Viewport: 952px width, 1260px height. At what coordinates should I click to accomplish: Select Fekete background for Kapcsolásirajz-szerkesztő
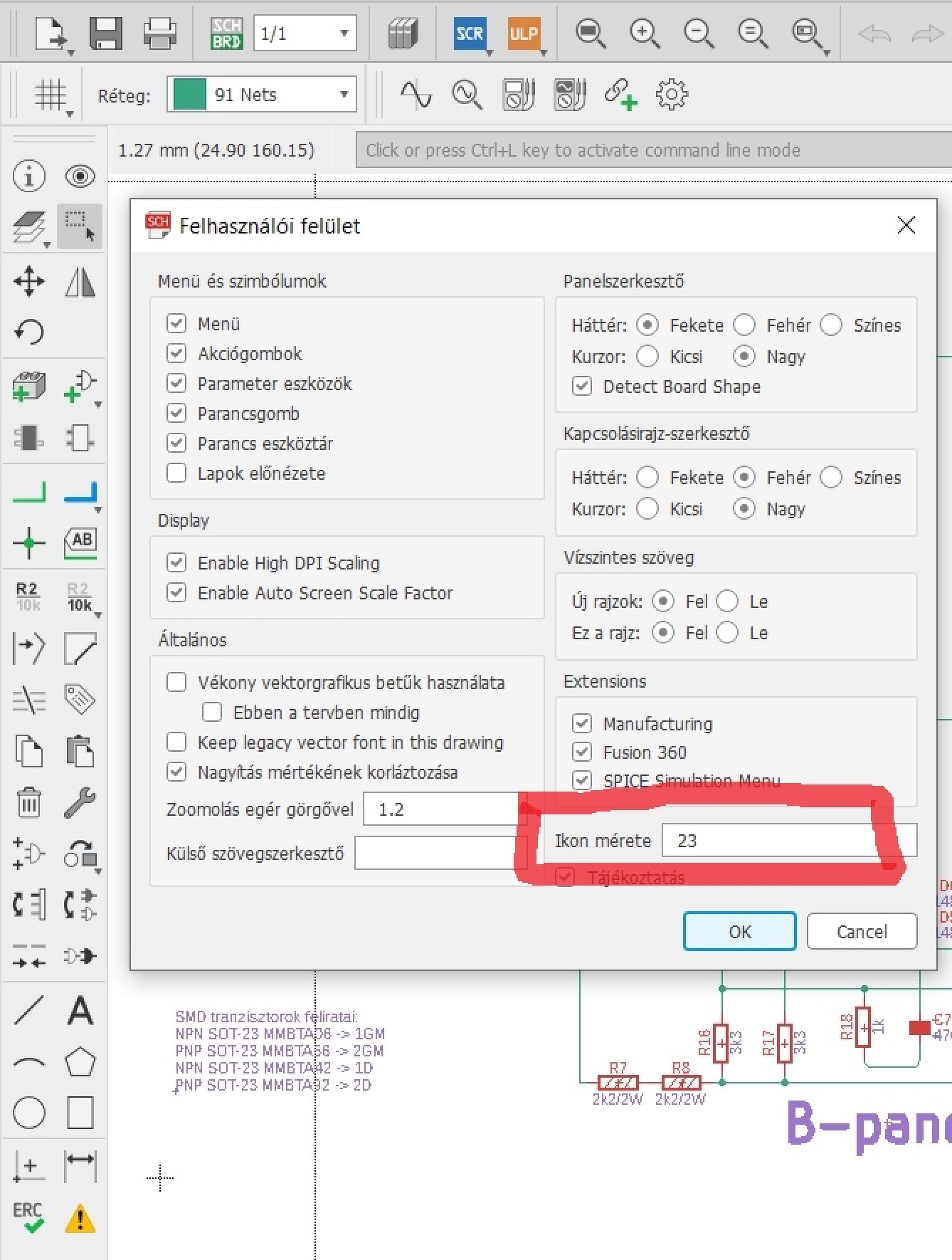coord(647,477)
